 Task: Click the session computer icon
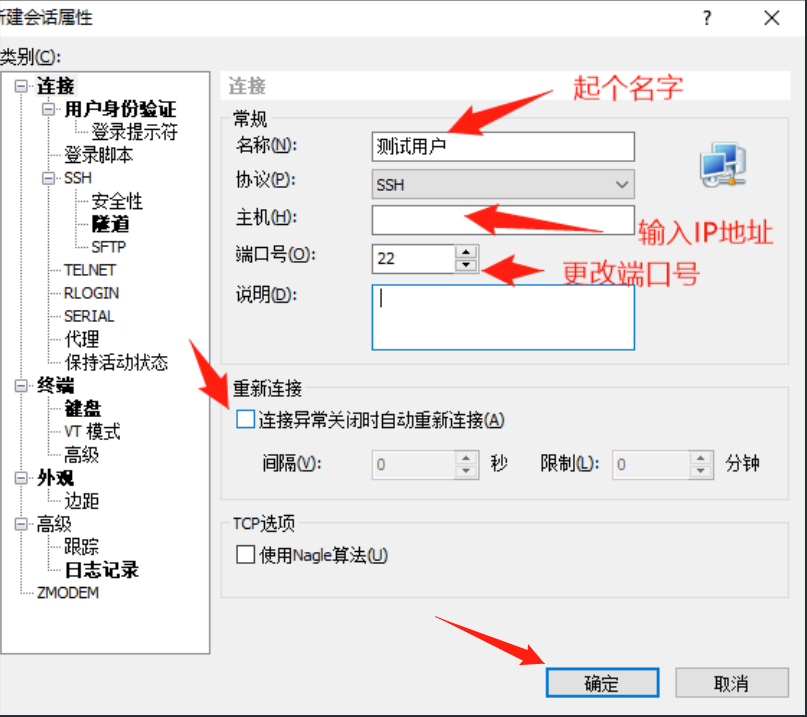click(x=722, y=165)
